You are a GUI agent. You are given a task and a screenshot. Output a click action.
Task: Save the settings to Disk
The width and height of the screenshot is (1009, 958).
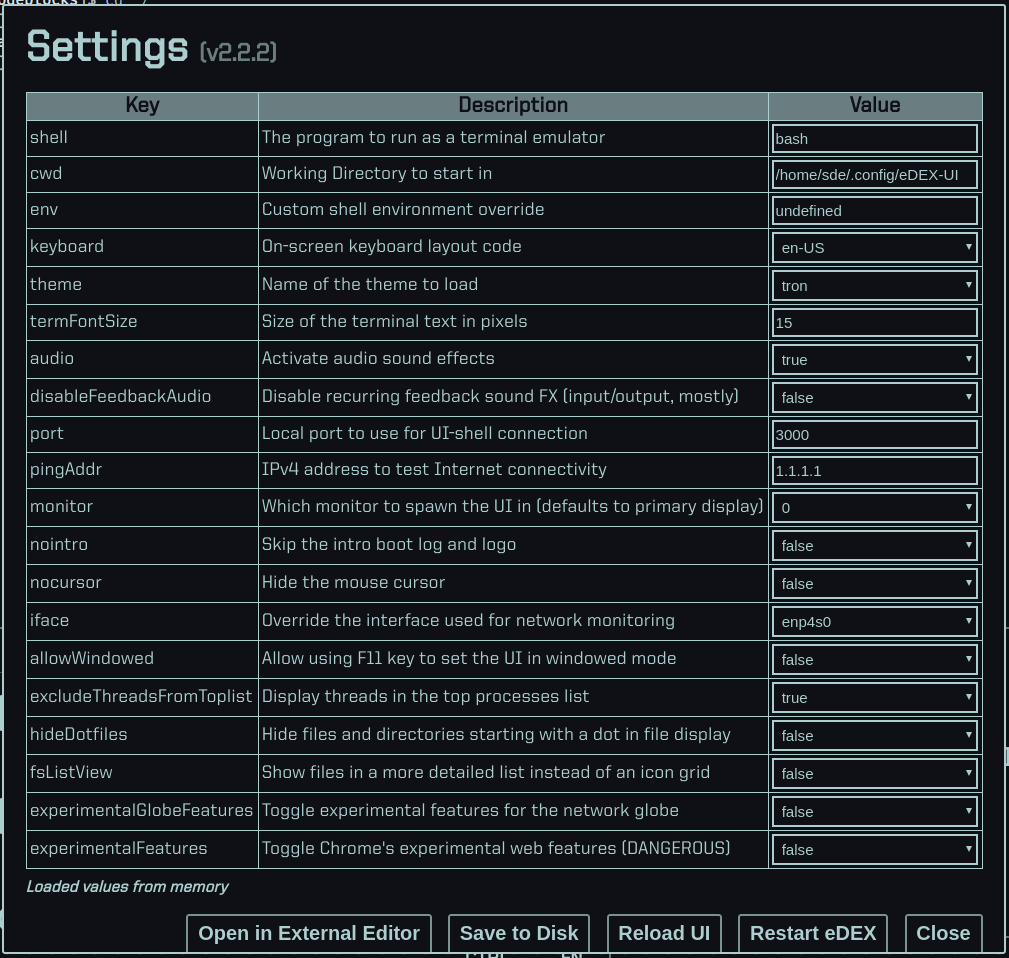coord(518,933)
